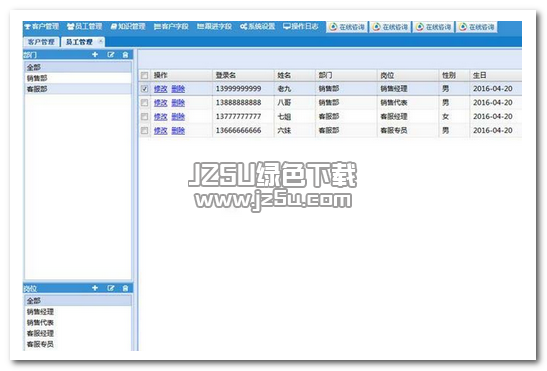
Task: Click 删除 for employee 13999999999
Action: pos(178,89)
